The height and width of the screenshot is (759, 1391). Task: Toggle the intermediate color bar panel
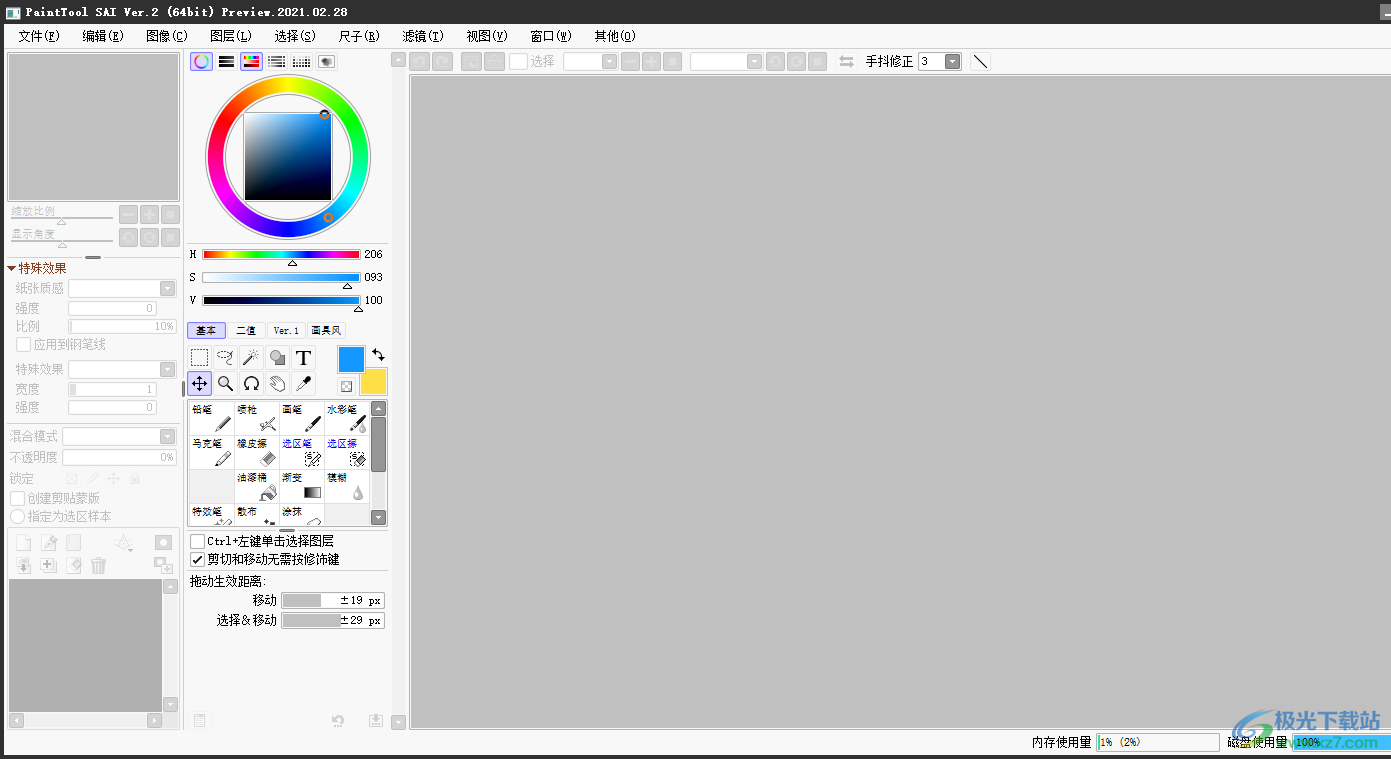[x=277, y=61]
